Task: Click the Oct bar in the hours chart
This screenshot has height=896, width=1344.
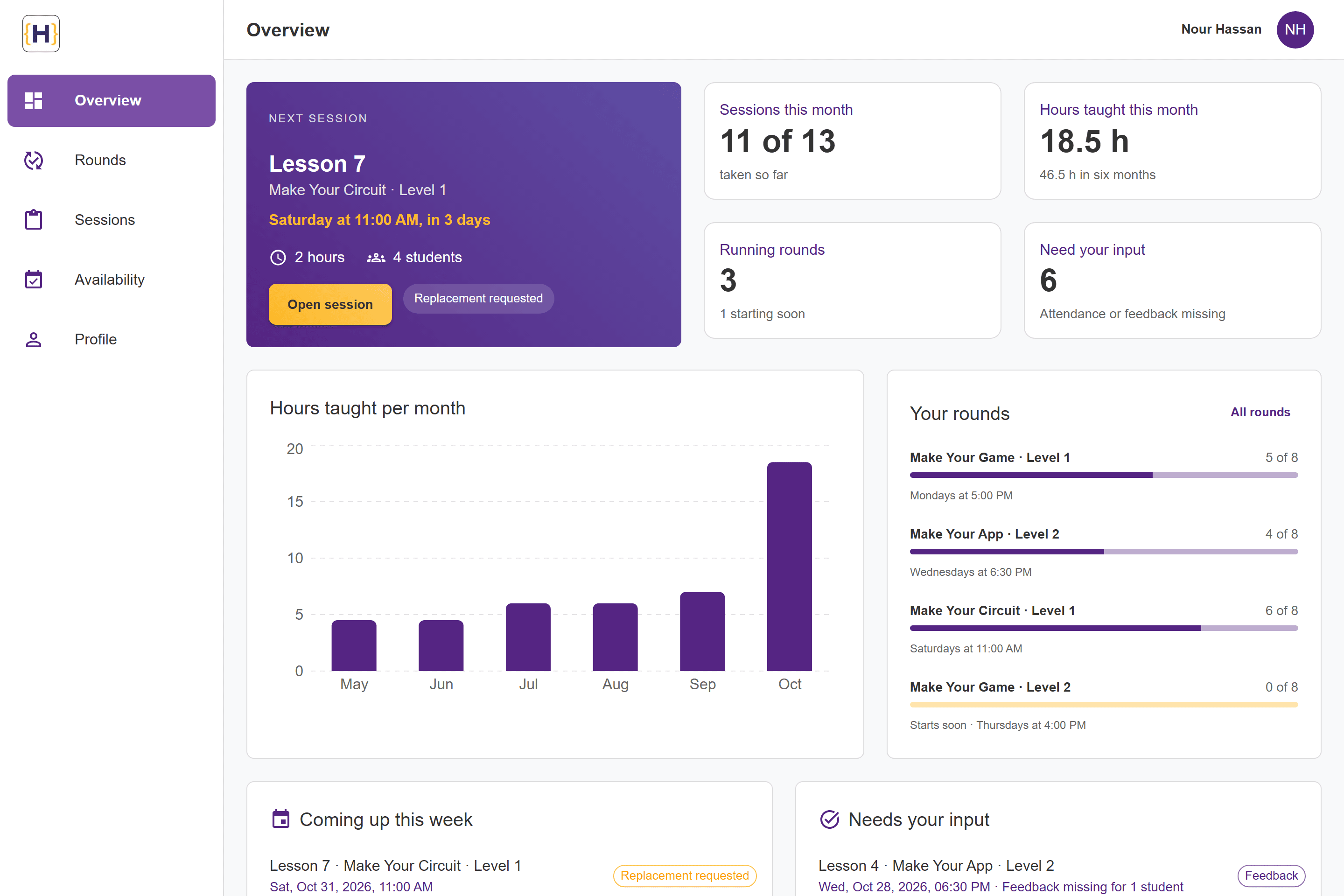Action: coord(789,566)
